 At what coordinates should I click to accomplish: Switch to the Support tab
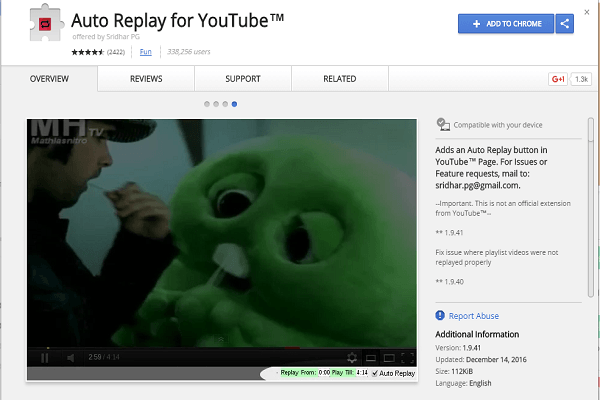click(x=243, y=79)
